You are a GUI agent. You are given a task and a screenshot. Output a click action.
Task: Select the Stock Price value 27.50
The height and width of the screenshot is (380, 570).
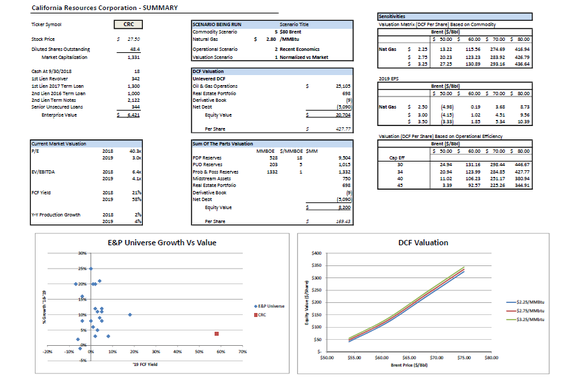coord(133,39)
